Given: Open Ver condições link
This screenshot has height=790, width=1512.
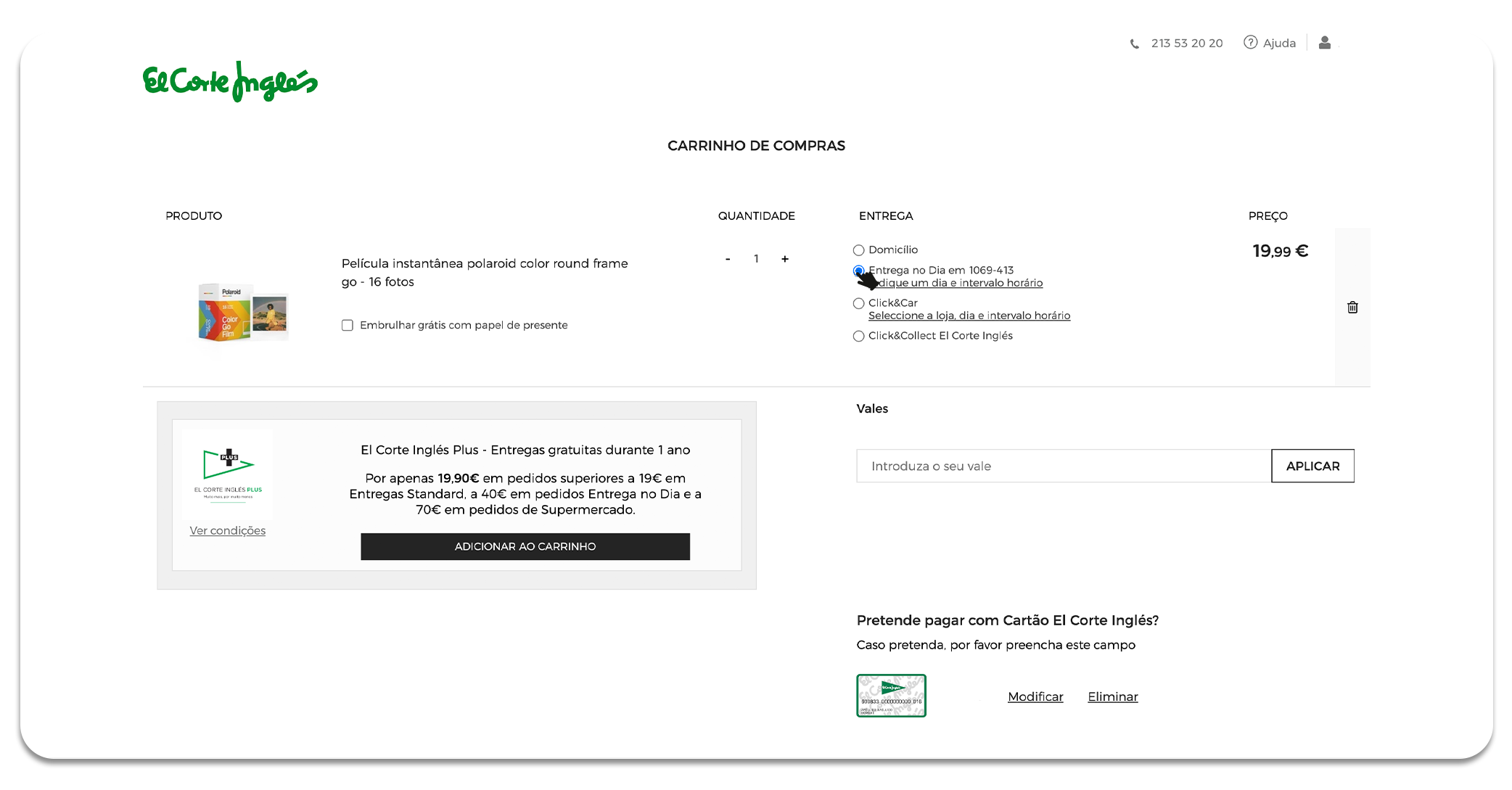Looking at the screenshot, I should 228,531.
